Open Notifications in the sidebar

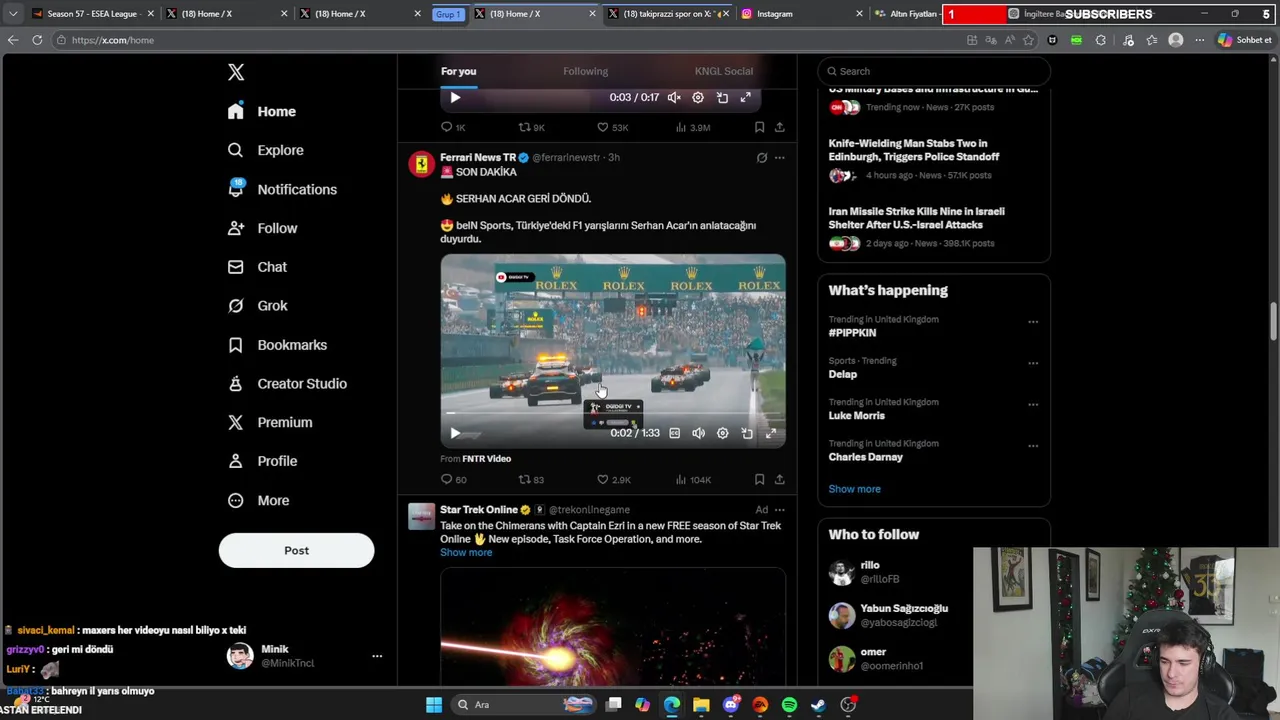[282, 189]
